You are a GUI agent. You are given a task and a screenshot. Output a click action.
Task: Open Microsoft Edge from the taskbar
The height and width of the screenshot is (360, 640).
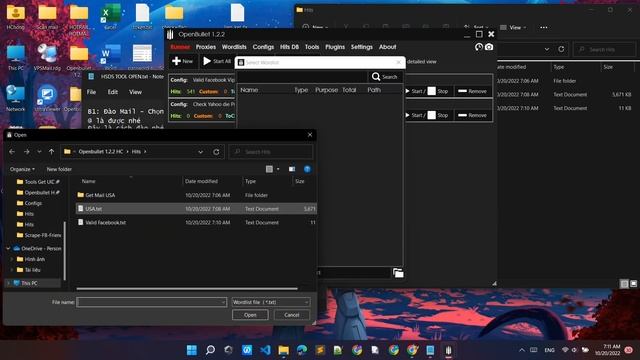302,350
